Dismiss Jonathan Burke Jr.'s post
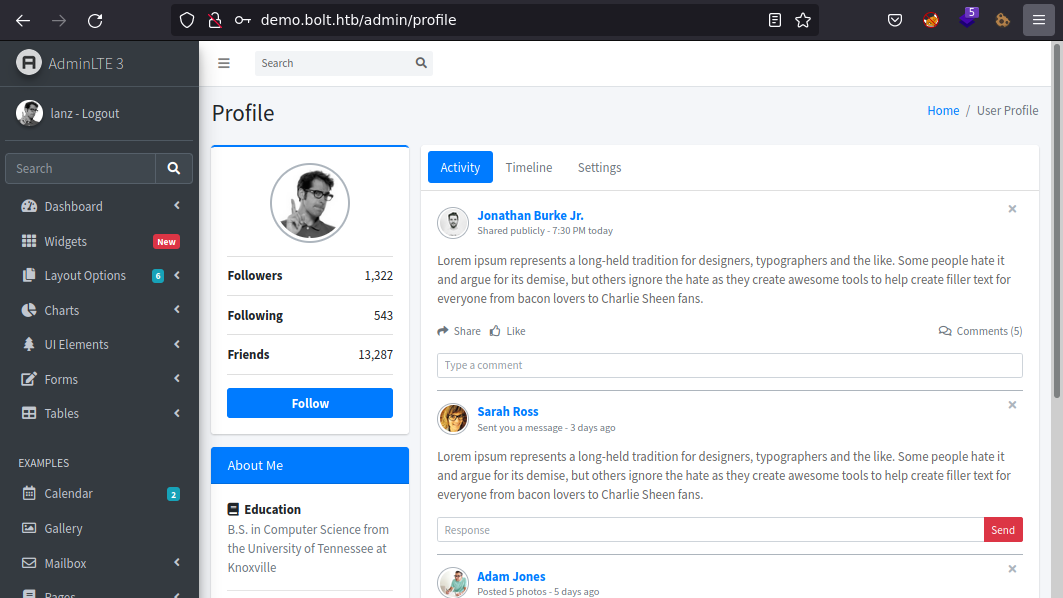1063x598 pixels. 1012,209
